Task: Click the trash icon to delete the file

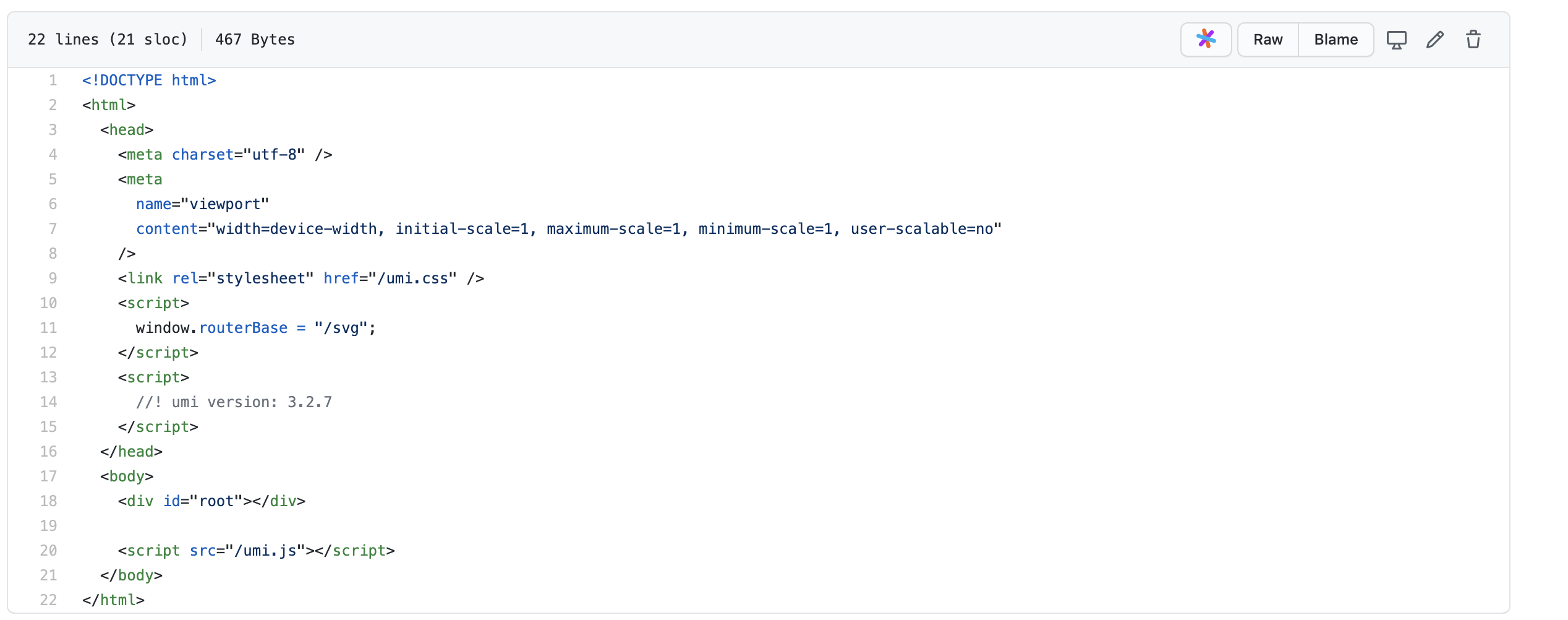Action: click(1473, 39)
